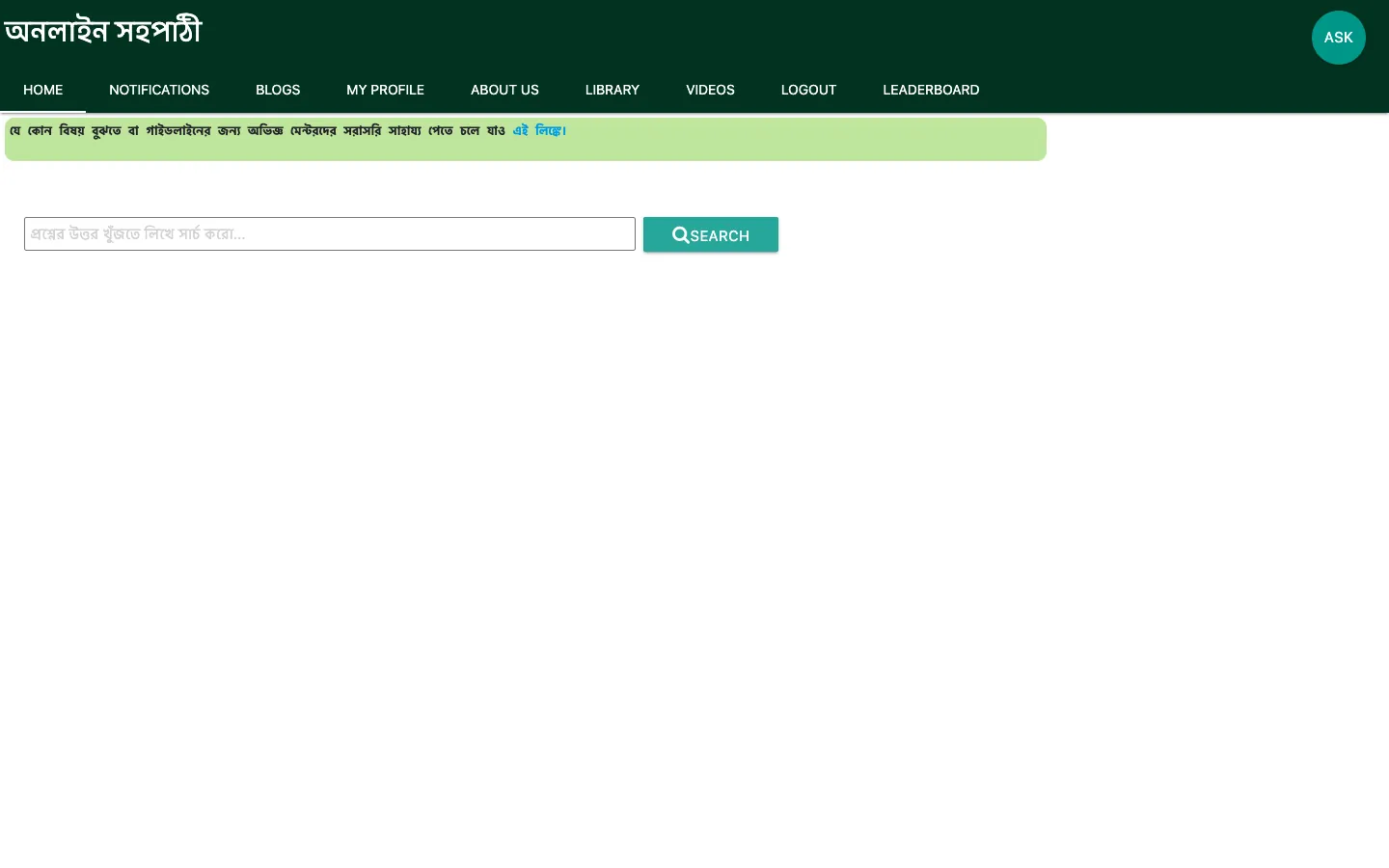Image resolution: width=1389 pixels, height=868 pixels.
Task: Click the round ASK button
Action: point(1339,38)
